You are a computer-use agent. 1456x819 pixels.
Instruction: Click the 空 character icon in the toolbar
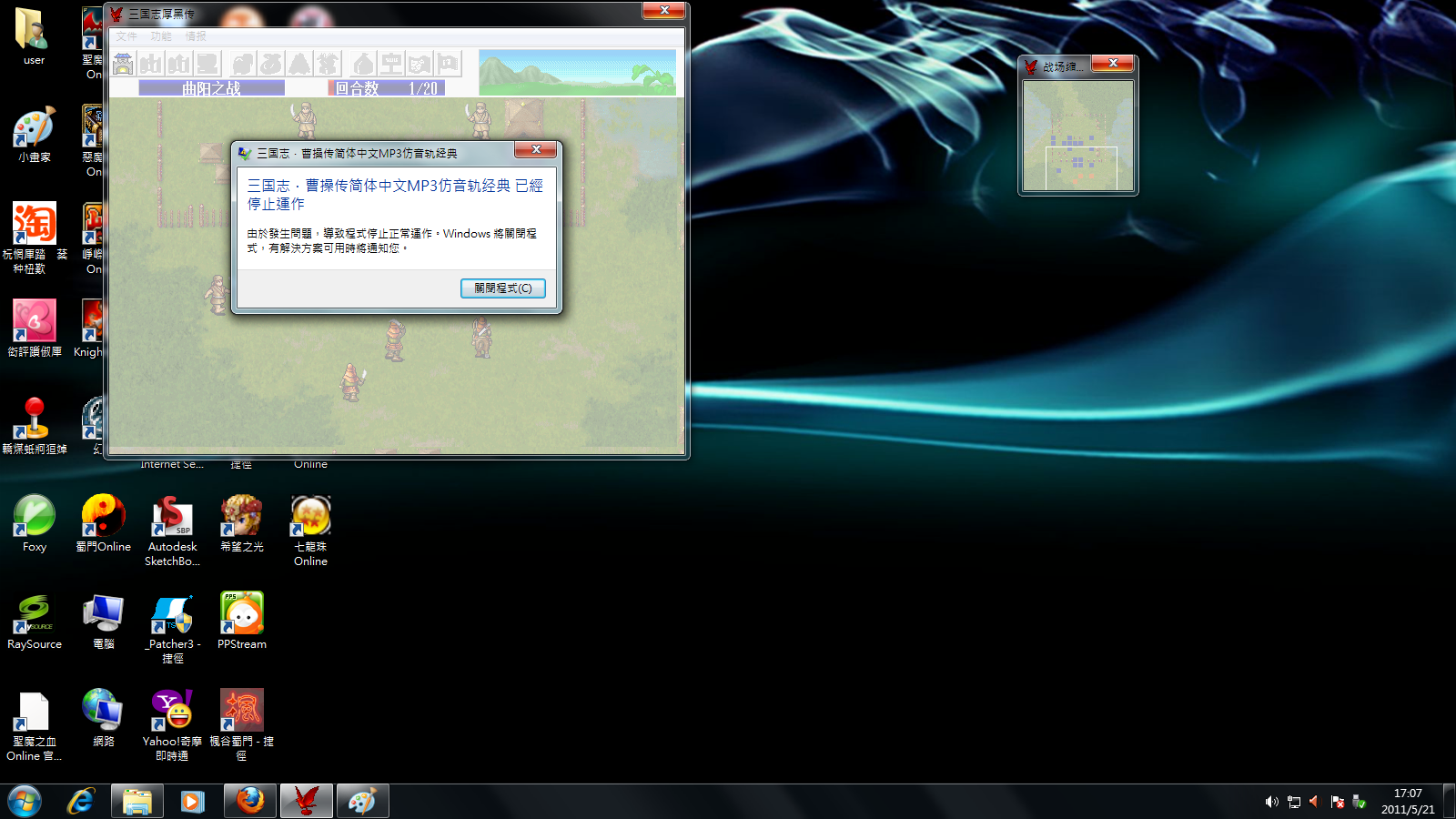click(391, 64)
